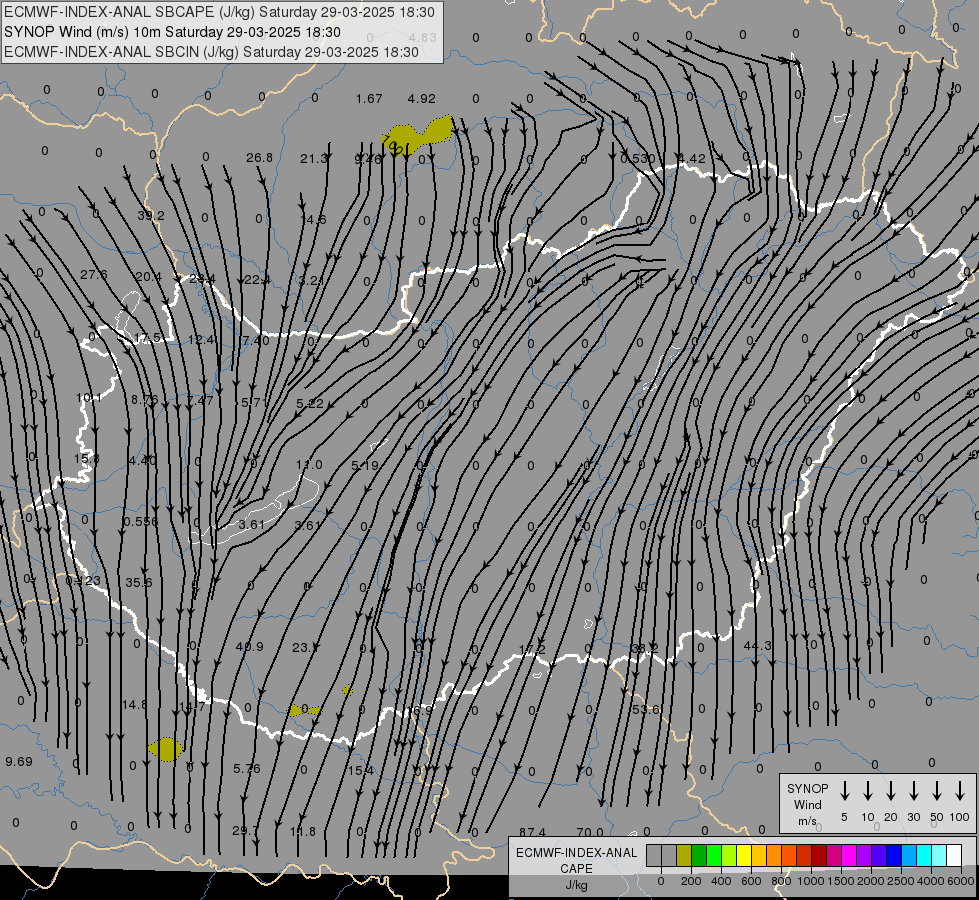979x900 pixels.
Task: Click the map value 11.0
Action: pyautogui.click(x=309, y=465)
